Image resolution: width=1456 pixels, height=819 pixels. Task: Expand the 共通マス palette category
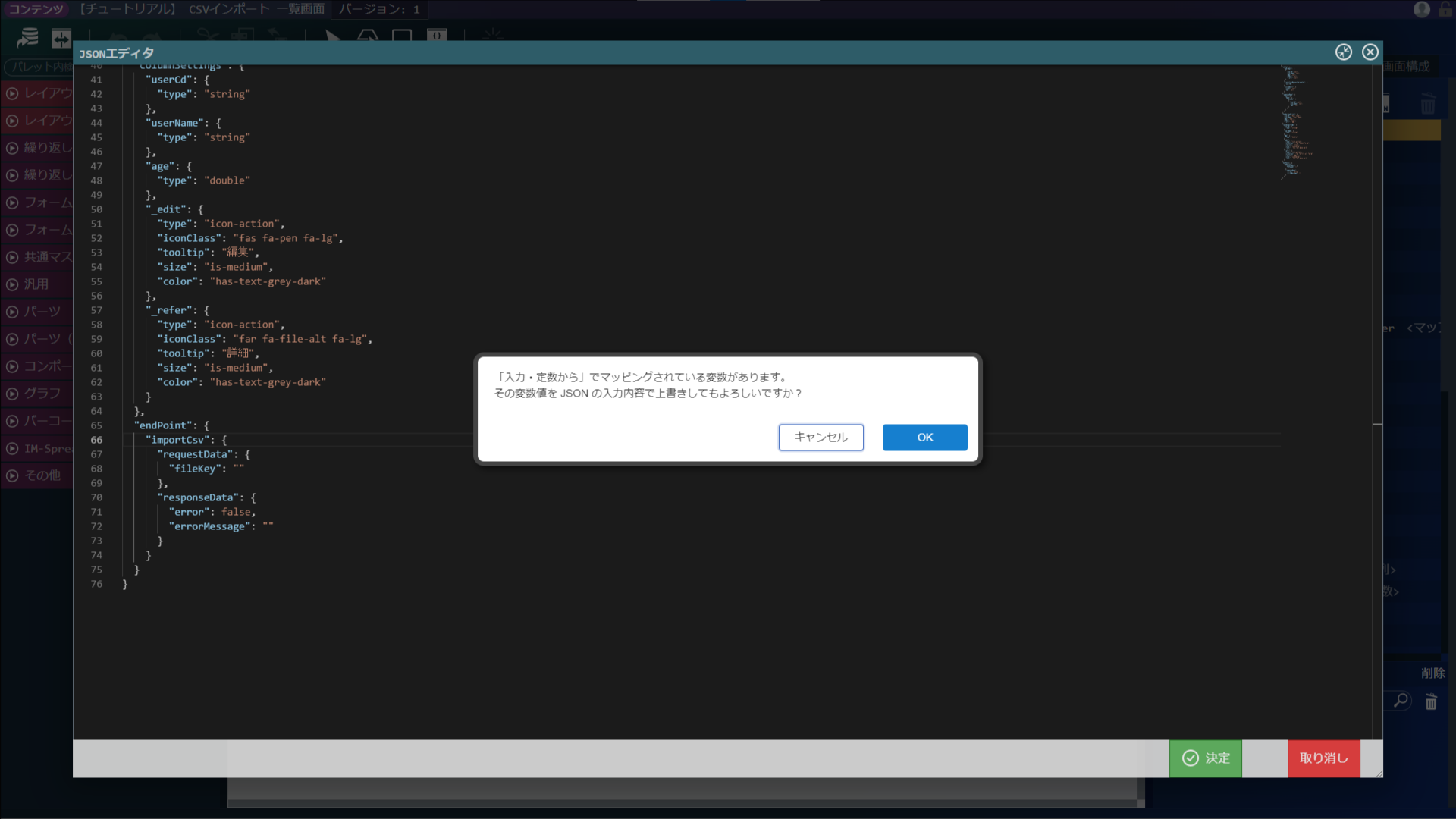(38, 257)
